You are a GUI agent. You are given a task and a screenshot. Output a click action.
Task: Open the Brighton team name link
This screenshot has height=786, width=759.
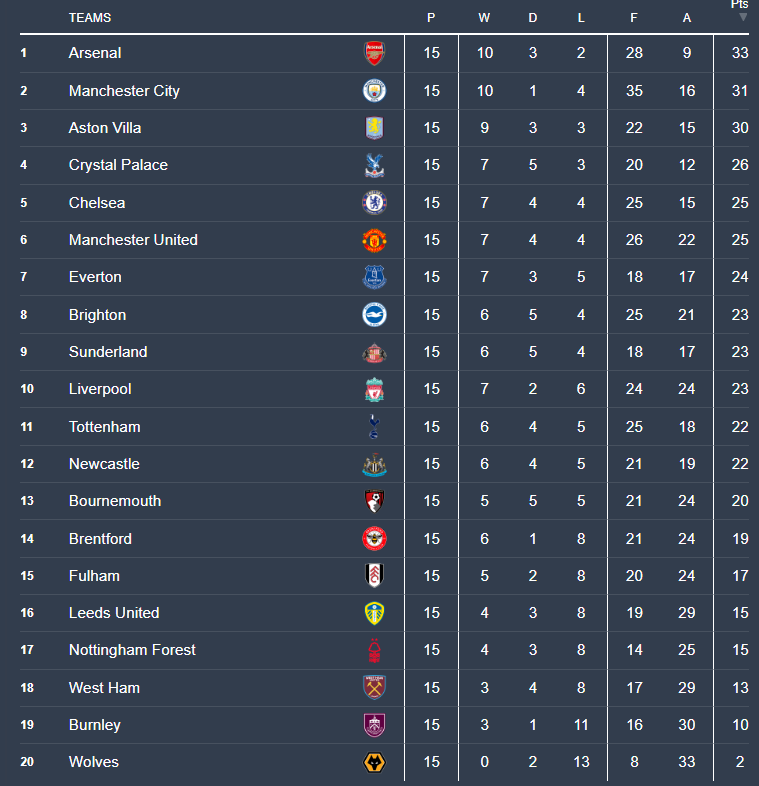pyautogui.click(x=97, y=315)
